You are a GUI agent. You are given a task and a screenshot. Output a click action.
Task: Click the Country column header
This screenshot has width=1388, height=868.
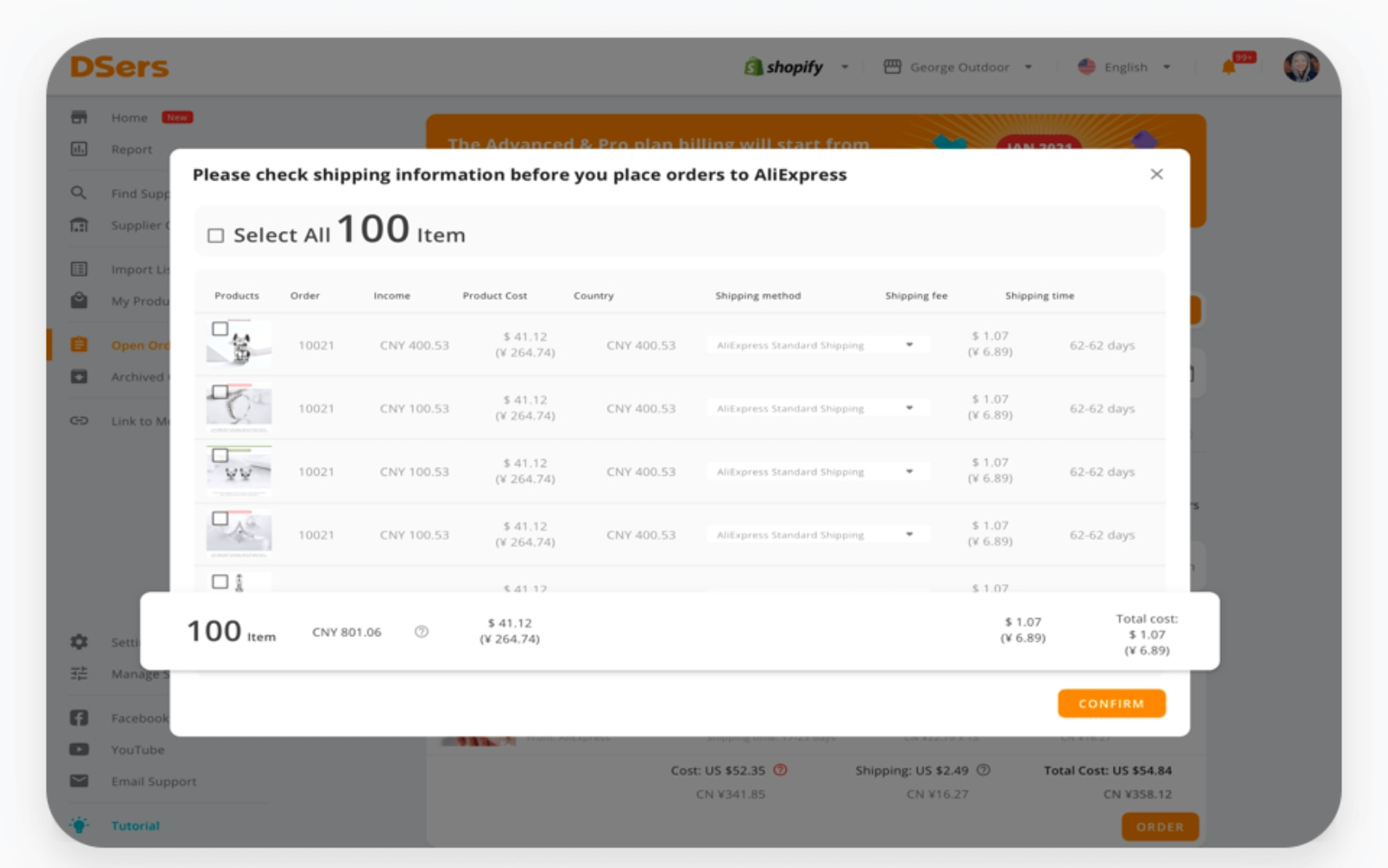point(594,296)
